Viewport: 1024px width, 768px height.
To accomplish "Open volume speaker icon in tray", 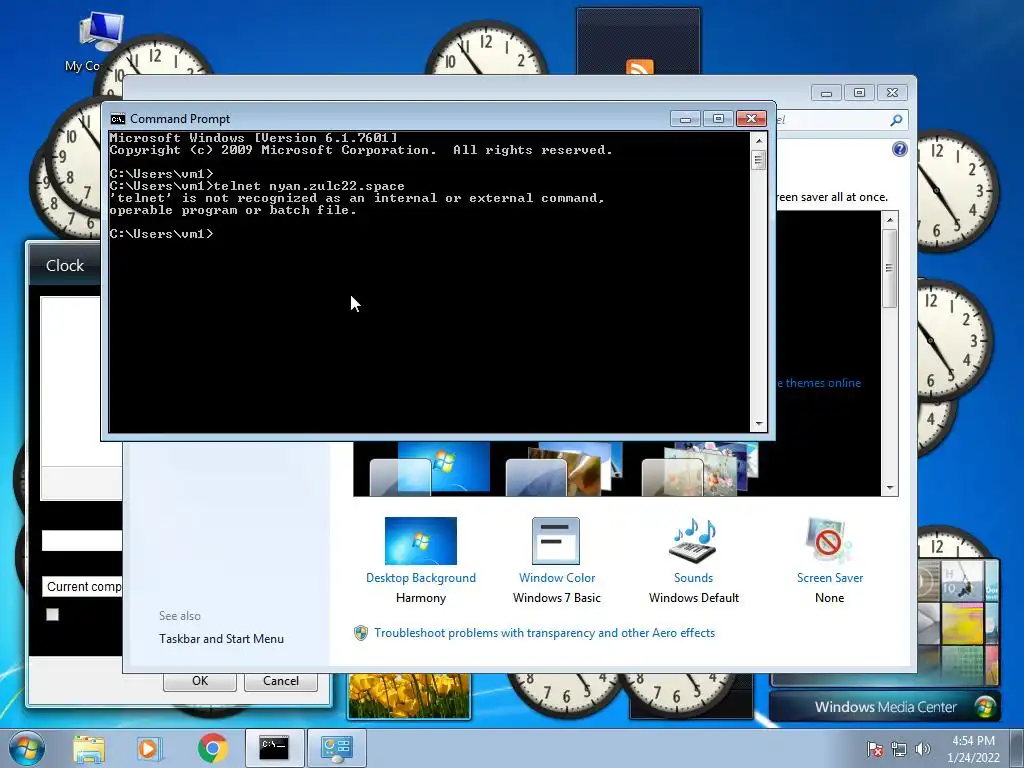I will [923, 750].
